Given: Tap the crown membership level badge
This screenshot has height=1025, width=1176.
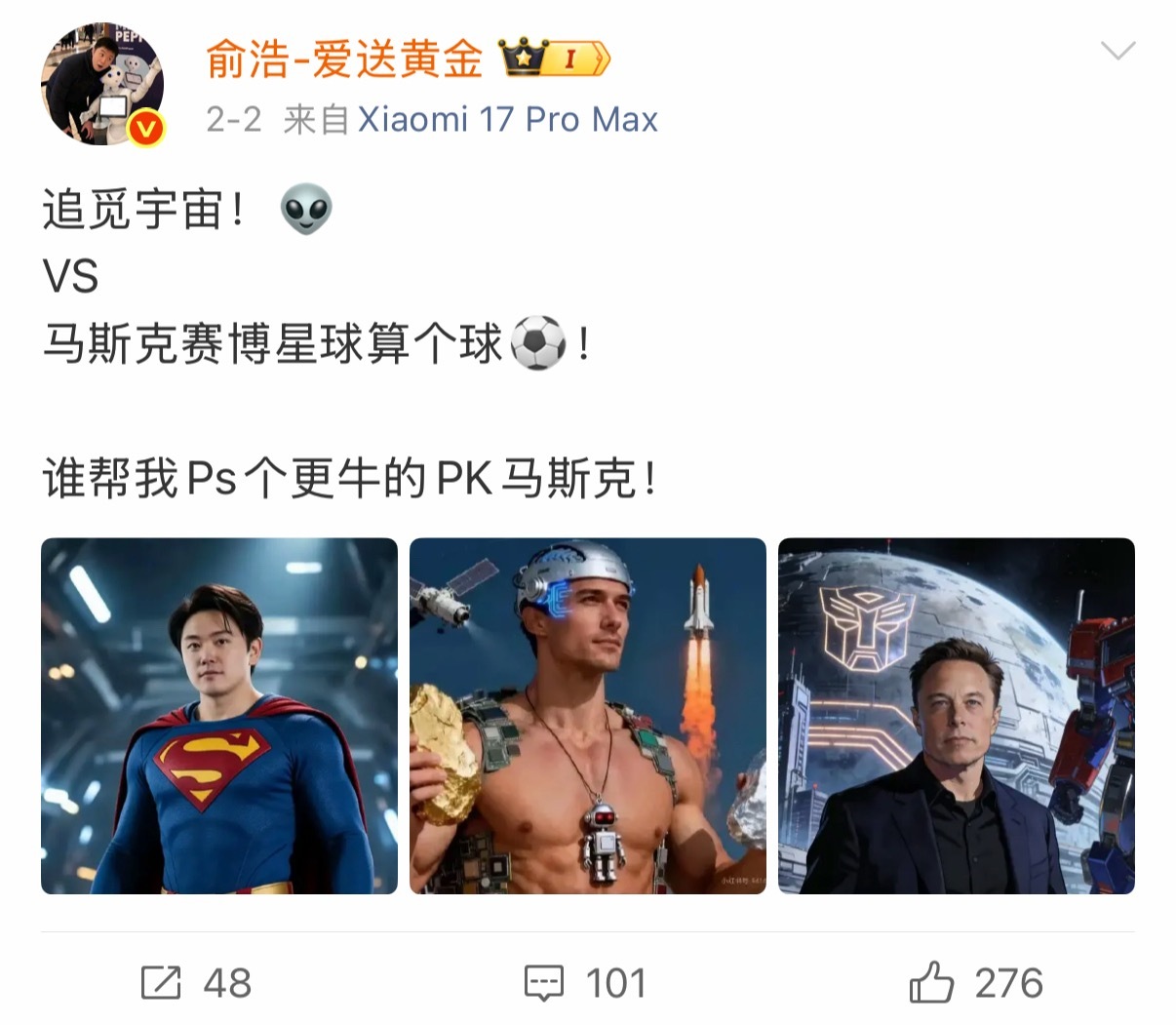Looking at the screenshot, I should 554,59.
